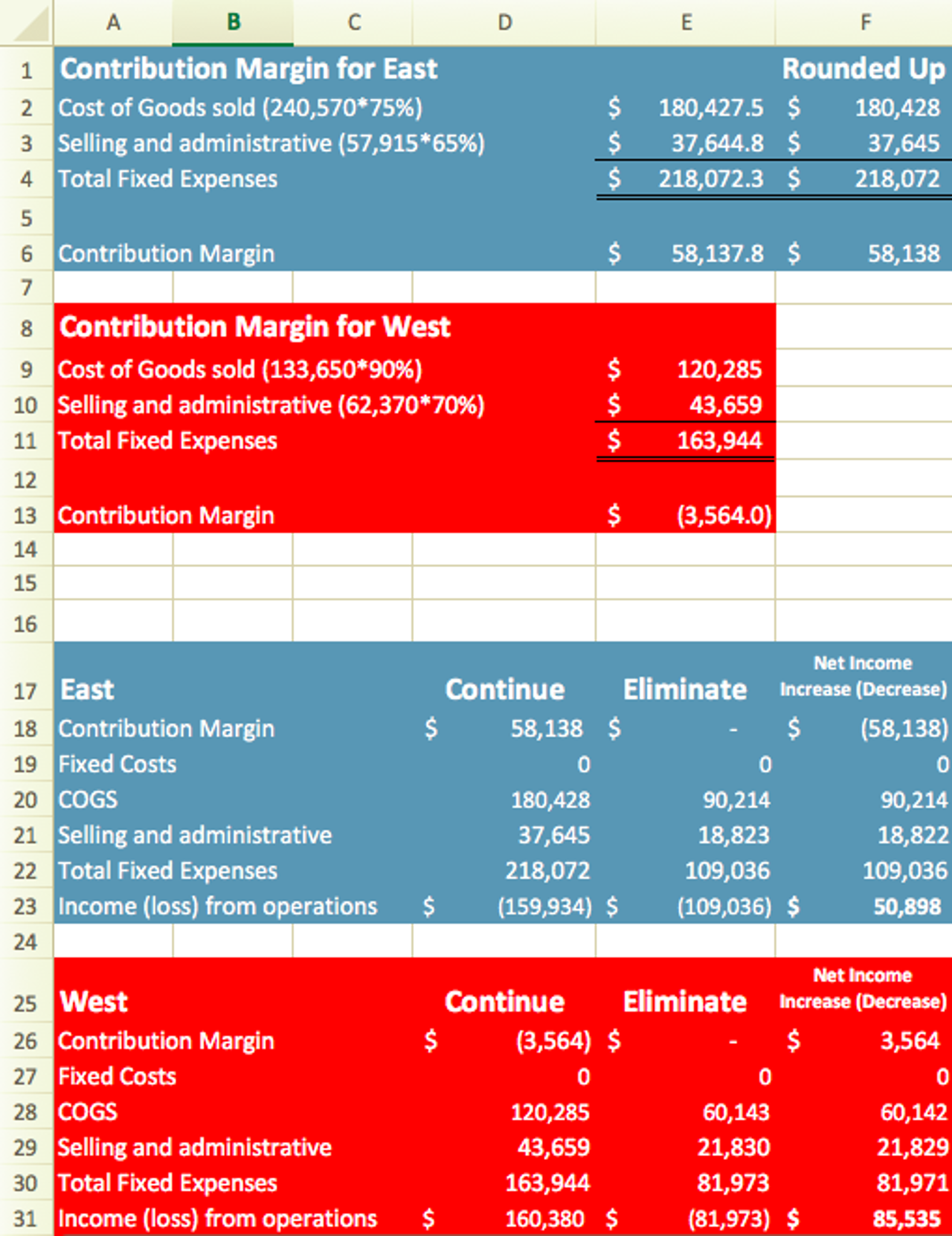Select row 24 header
952x1236 pixels.
click(27, 941)
